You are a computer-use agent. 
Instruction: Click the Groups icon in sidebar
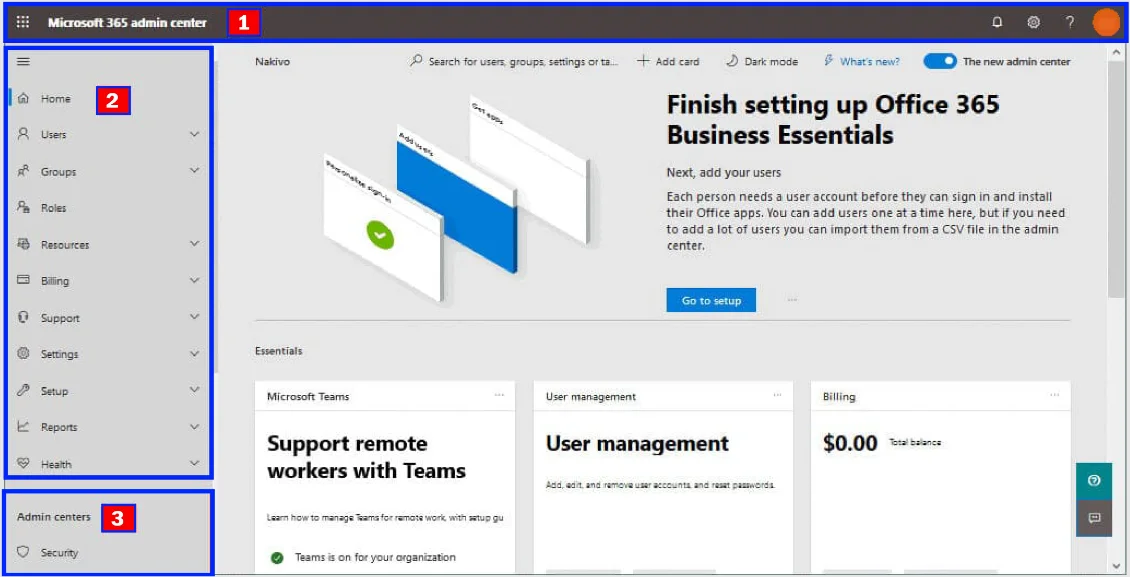24,171
